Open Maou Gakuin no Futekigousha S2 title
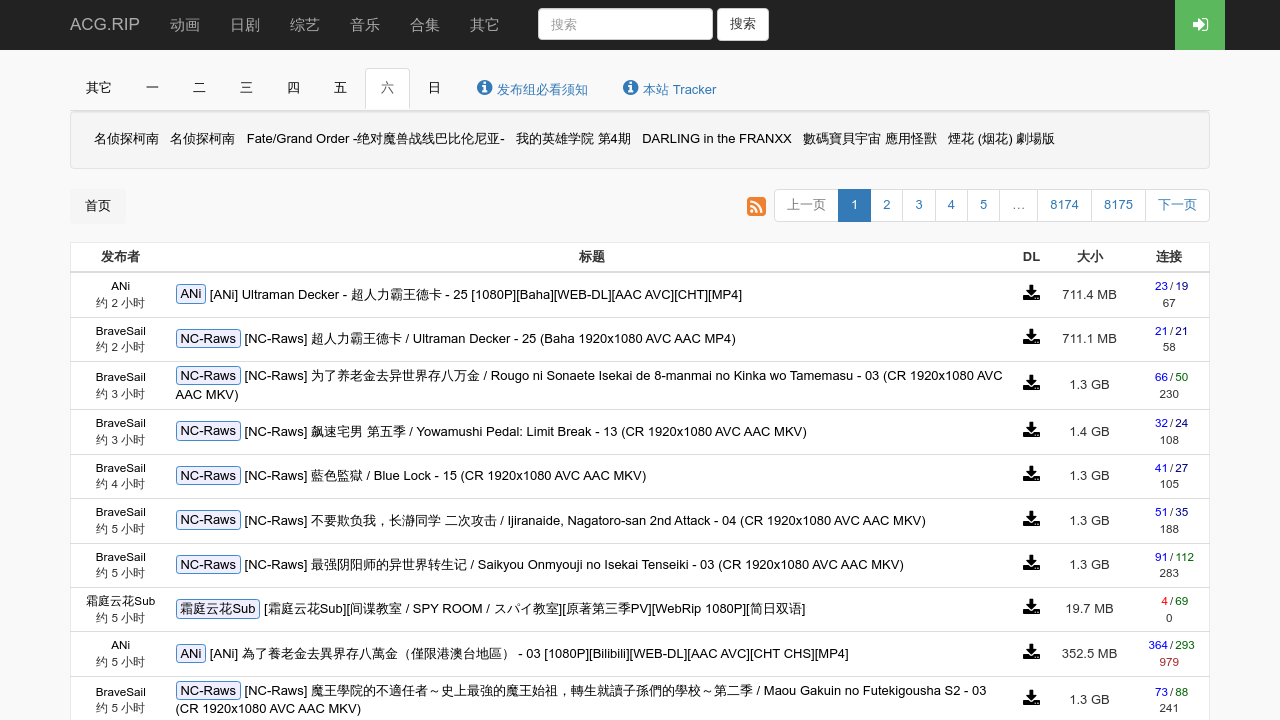 point(581,699)
